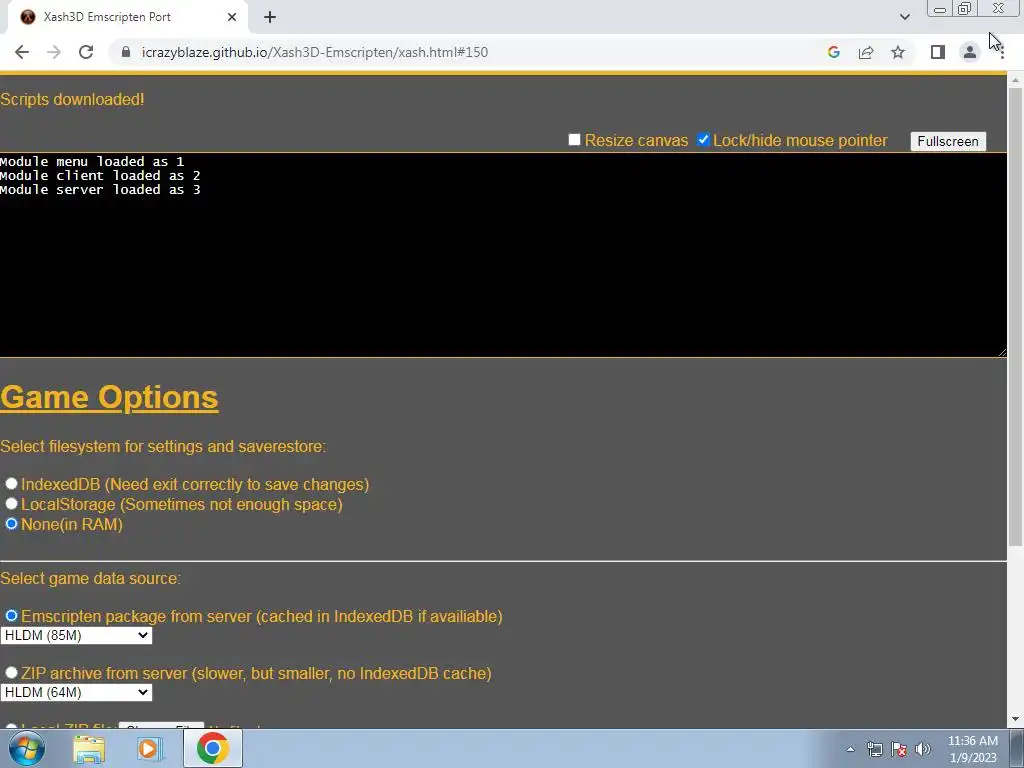The width and height of the screenshot is (1024, 768).
Task: Click the taskbar clock showing 11:36 AM
Action: pos(972,749)
